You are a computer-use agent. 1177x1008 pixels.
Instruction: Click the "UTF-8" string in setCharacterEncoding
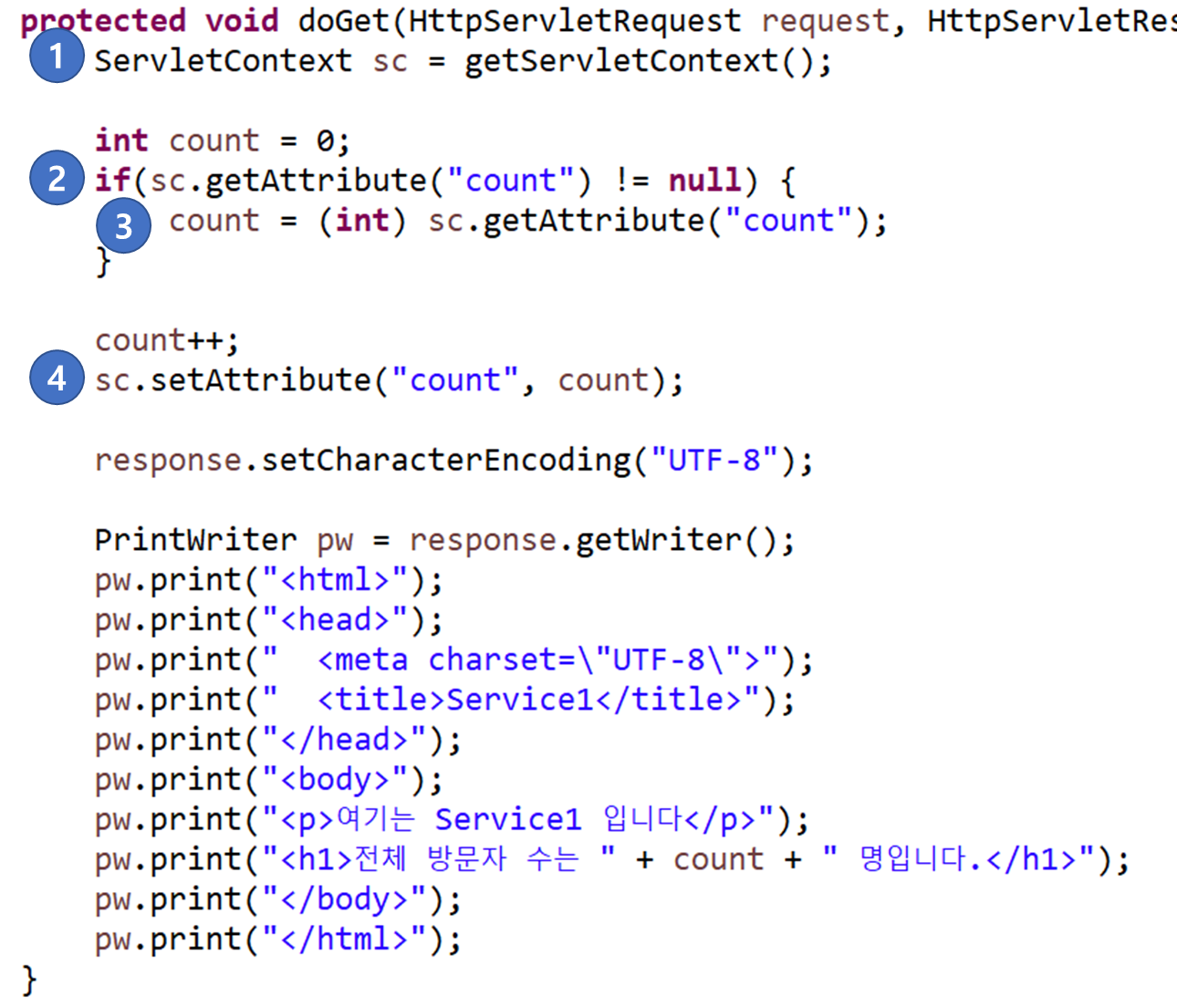coord(714,461)
